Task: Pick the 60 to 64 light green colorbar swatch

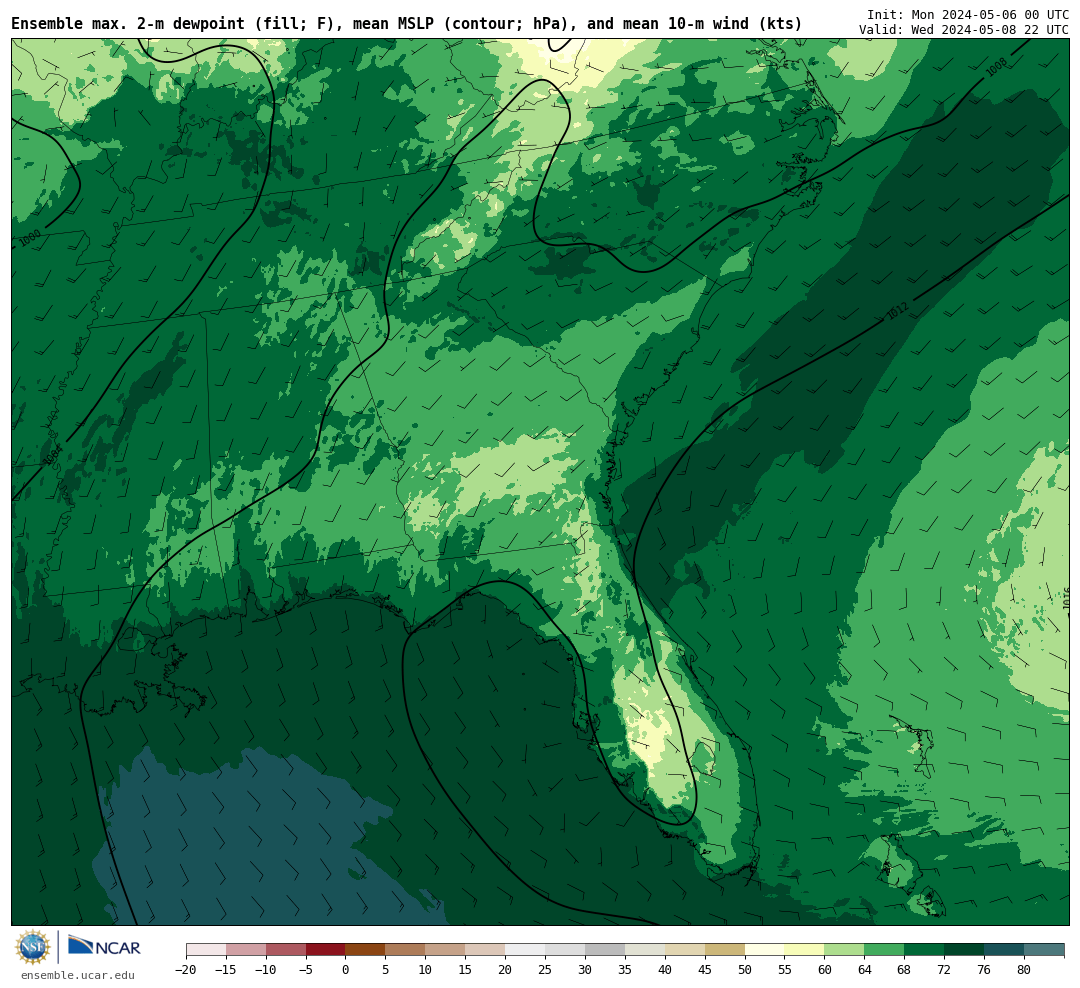Action: point(845,950)
